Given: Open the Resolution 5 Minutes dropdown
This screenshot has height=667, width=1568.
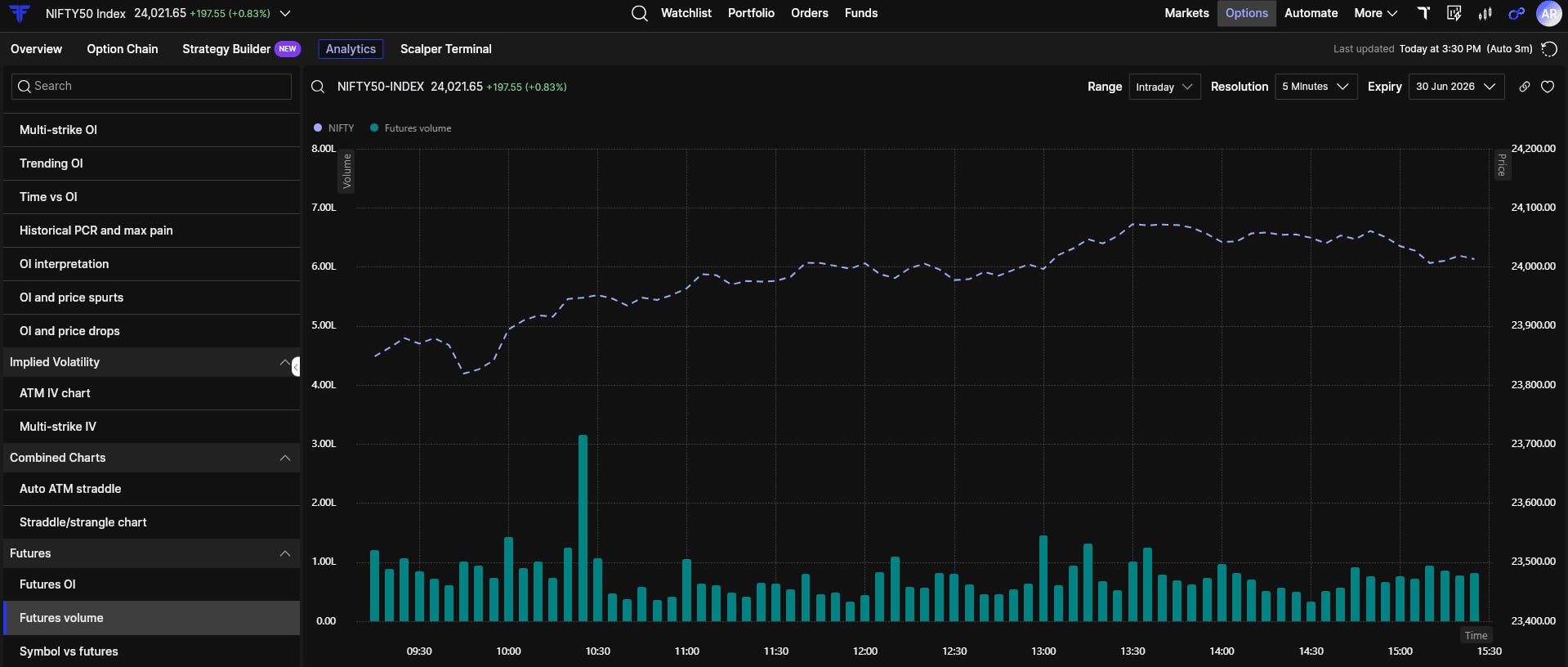Looking at the screenshot, I should [1316, 87].
